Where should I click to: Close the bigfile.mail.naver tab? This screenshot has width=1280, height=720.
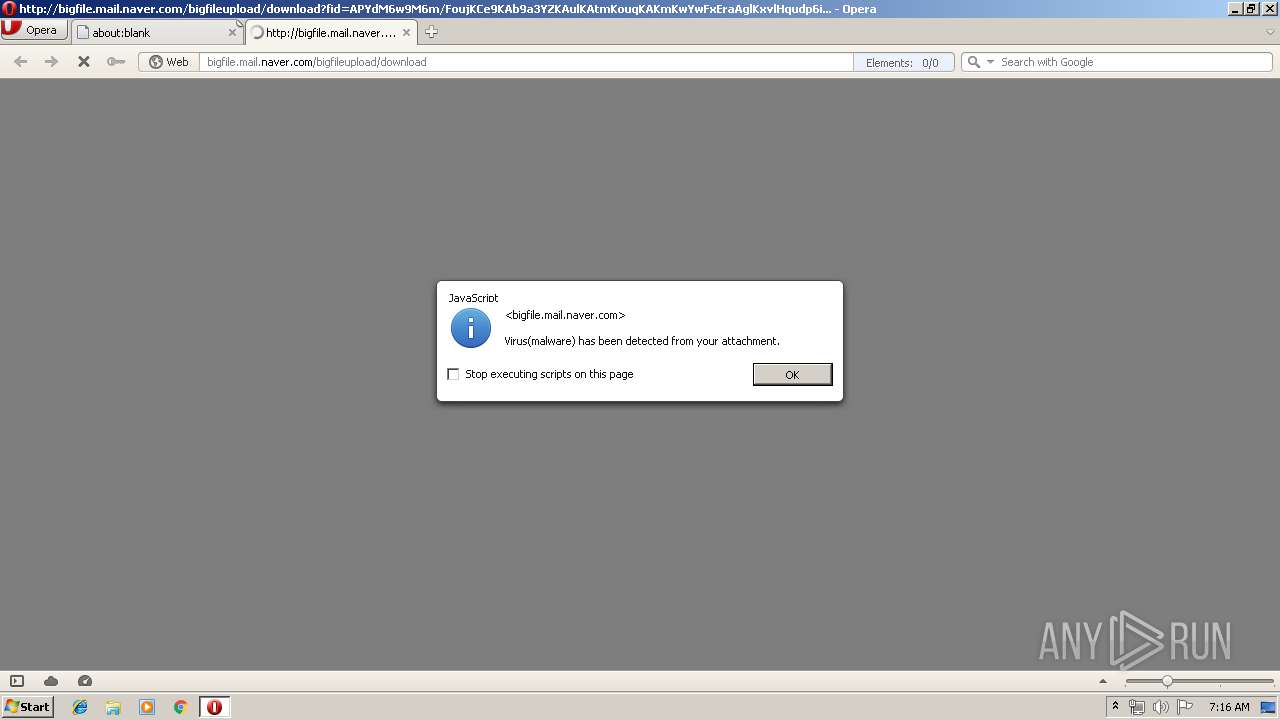tap(407, 32)
